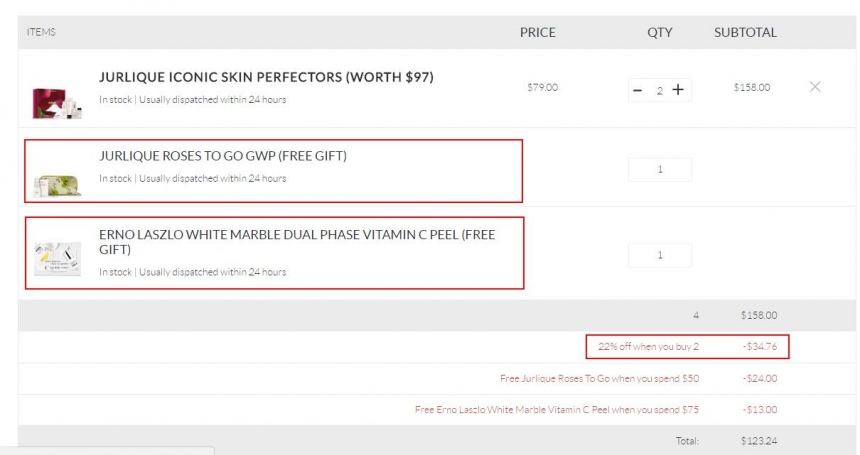This screenshot has height=455, width=860.
Task: Open Jurlique Iconic Skin Perfectors product title
Action: [x=266, y=77]
